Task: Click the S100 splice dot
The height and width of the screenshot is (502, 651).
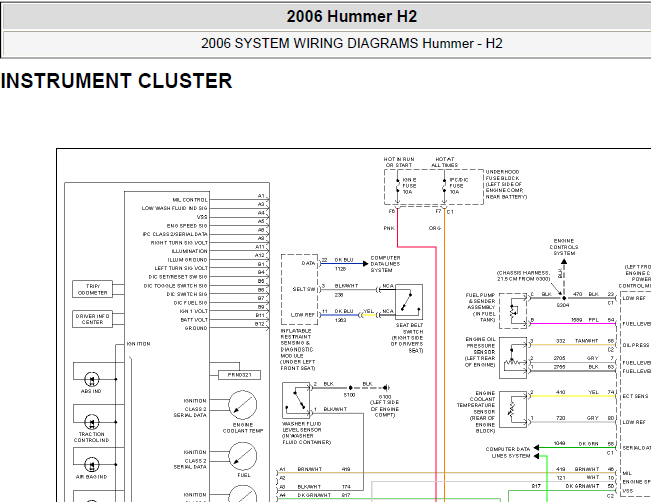Action: (x=350, y=388)
